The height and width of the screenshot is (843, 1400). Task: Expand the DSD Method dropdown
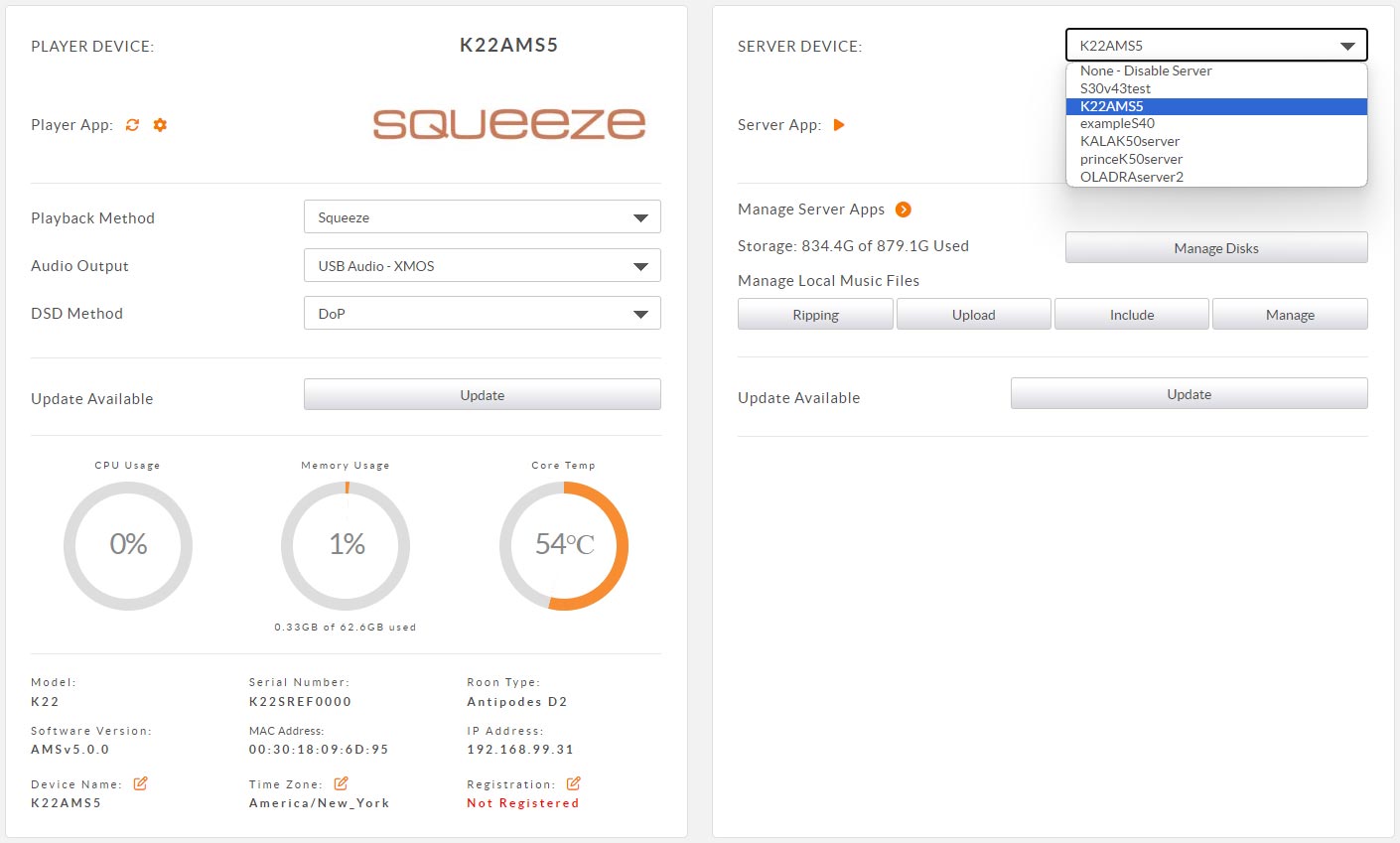(483, 314)
